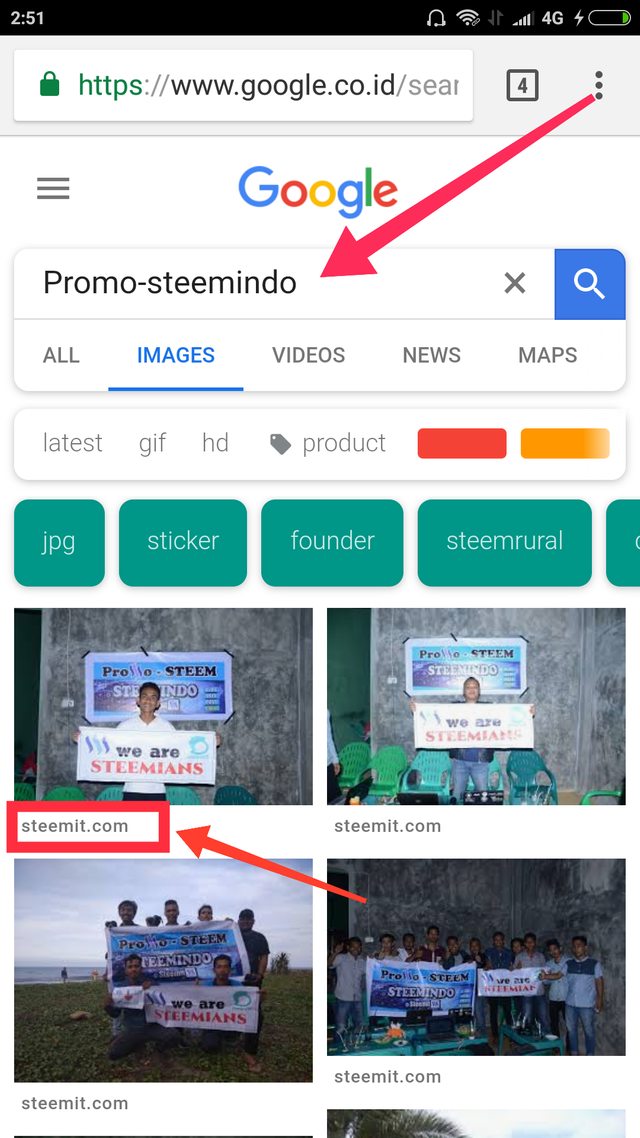Select the product tag filter

pos(328,443)
